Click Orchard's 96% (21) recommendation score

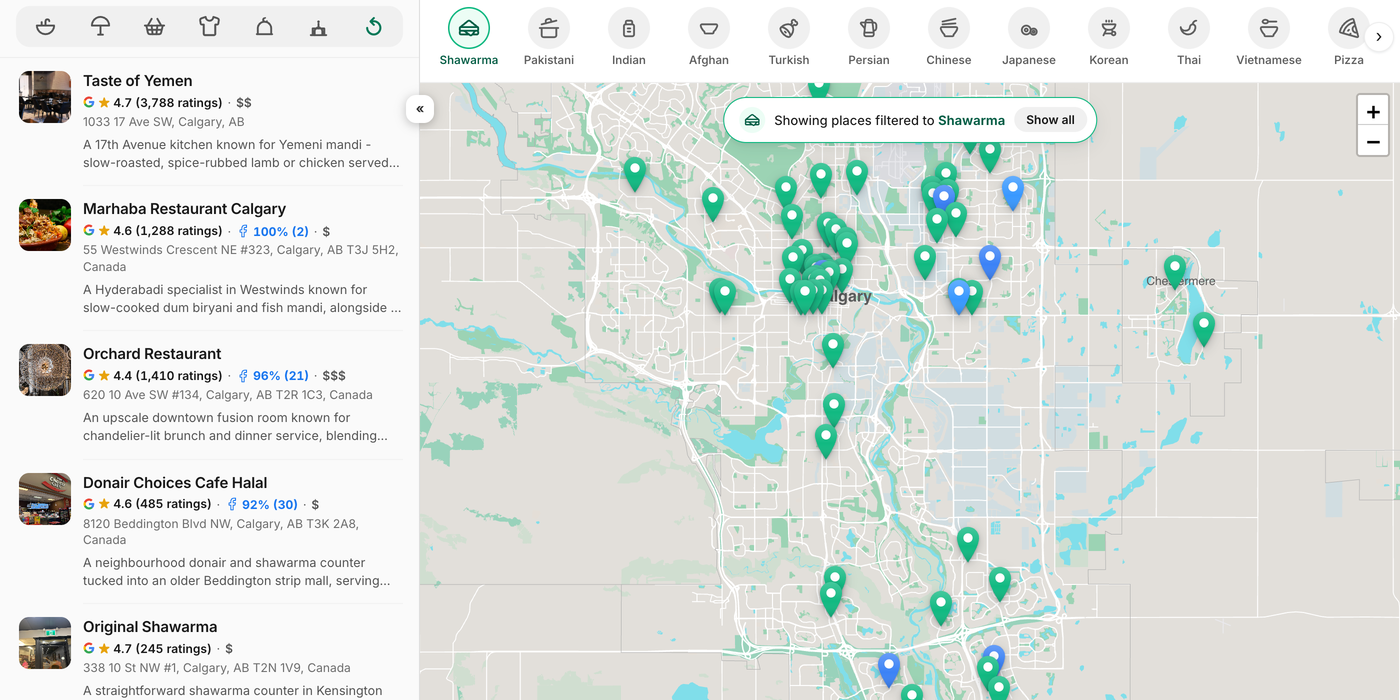click(273, 376)
